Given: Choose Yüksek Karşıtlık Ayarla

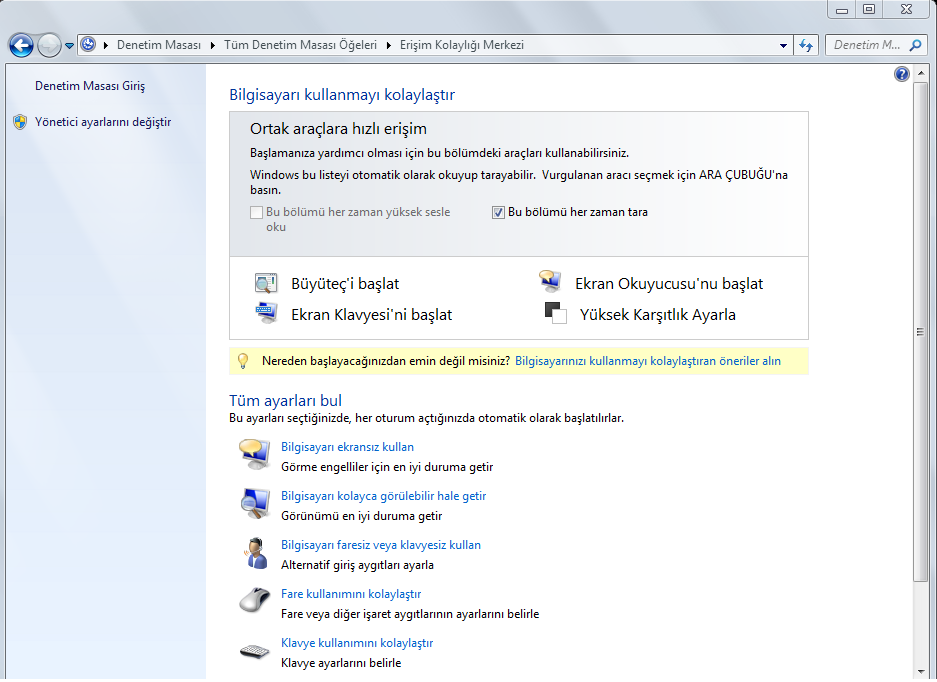Looking at the screenshot, I should click(657, 315).
